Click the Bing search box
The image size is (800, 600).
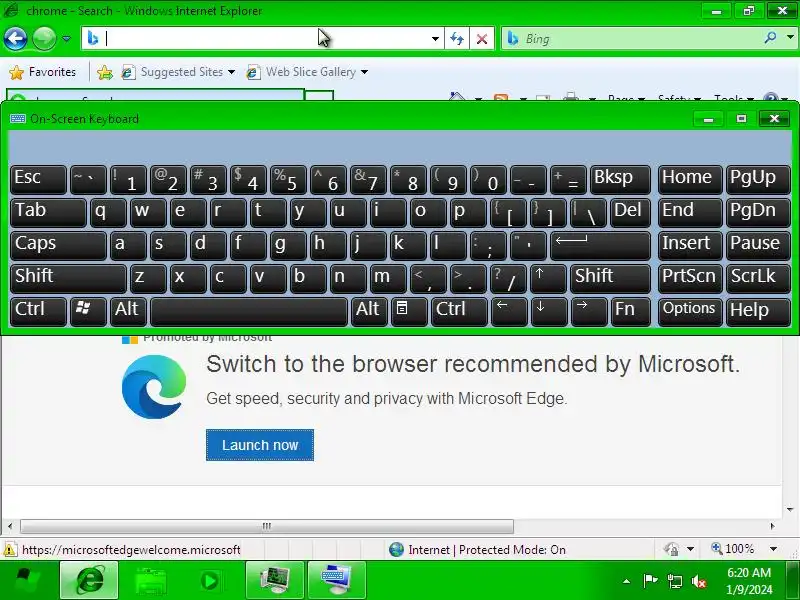point(633,39)
